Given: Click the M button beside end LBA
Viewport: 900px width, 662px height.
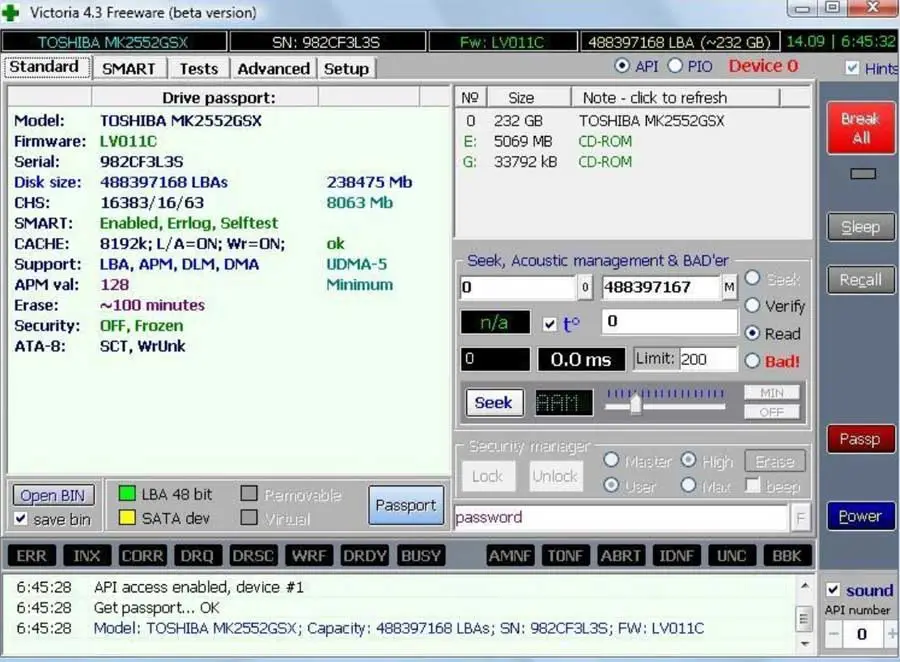Looking at the screenshot, I should pyautogui.click(x=729, y=287).
